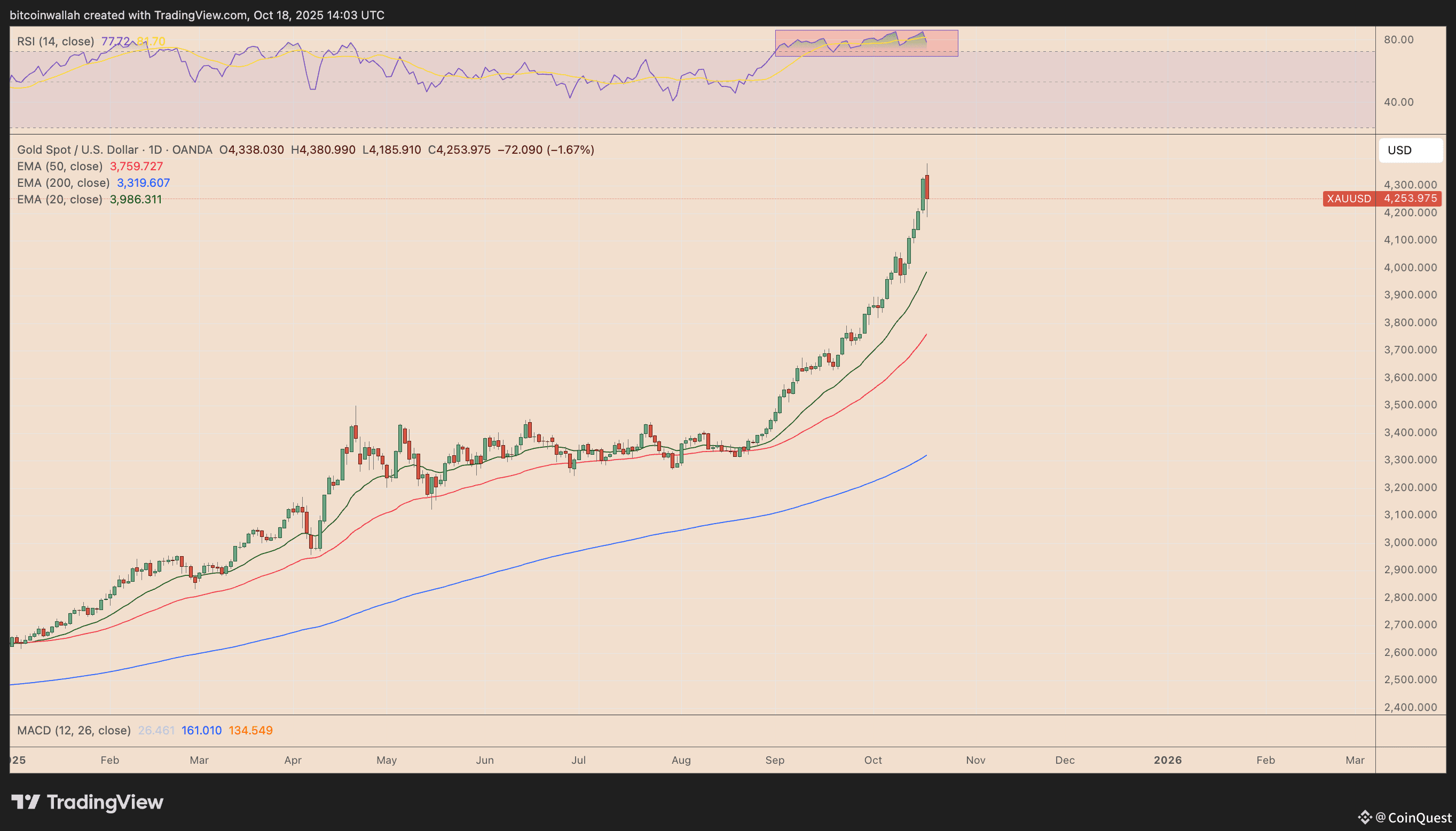The height and width of the screenshot is (831, 1456).
Task: Click the Gold Spot / U.S. Dollar title
Action: tap(77, 149)
